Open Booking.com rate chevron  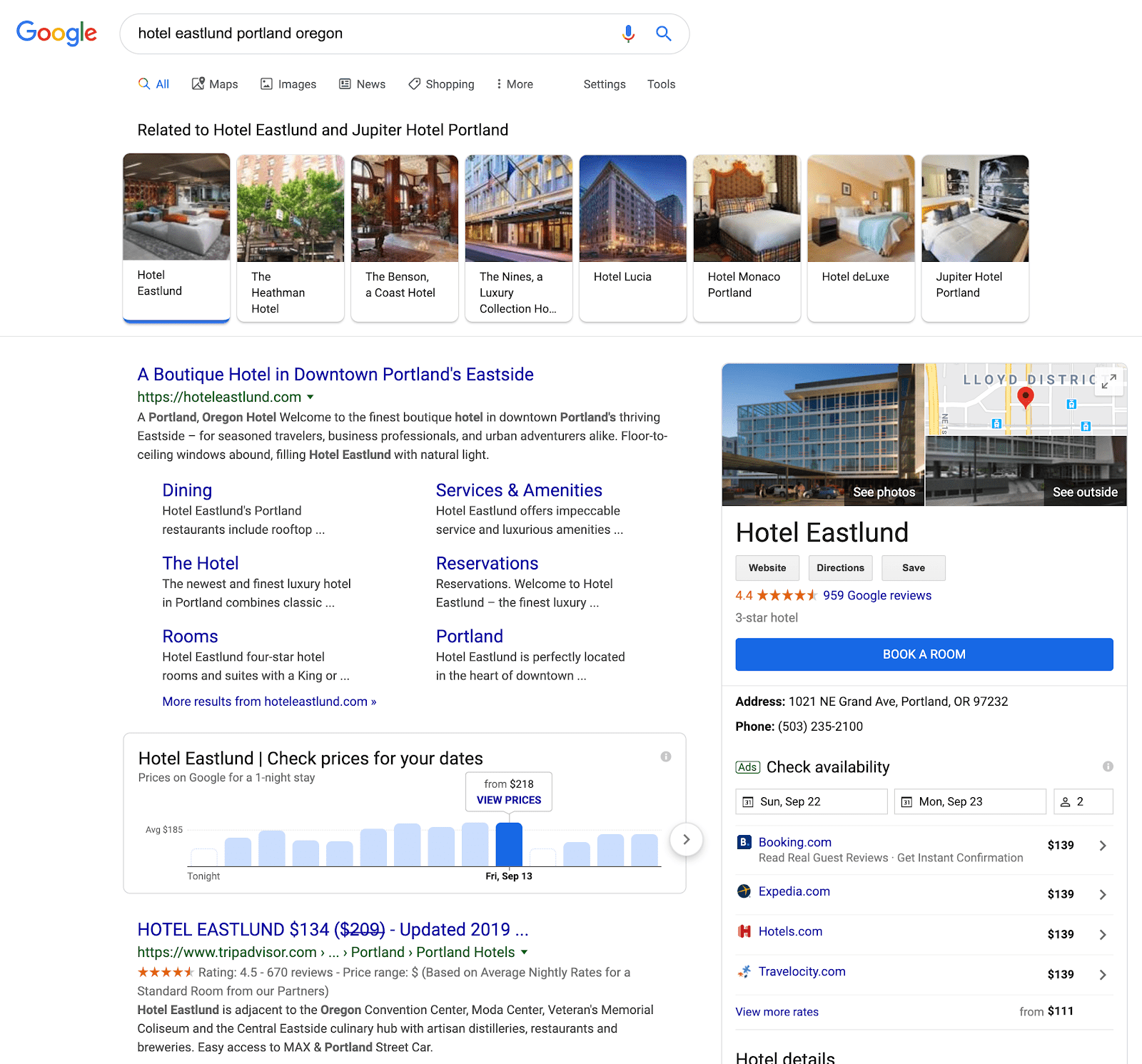point(1103,846)
